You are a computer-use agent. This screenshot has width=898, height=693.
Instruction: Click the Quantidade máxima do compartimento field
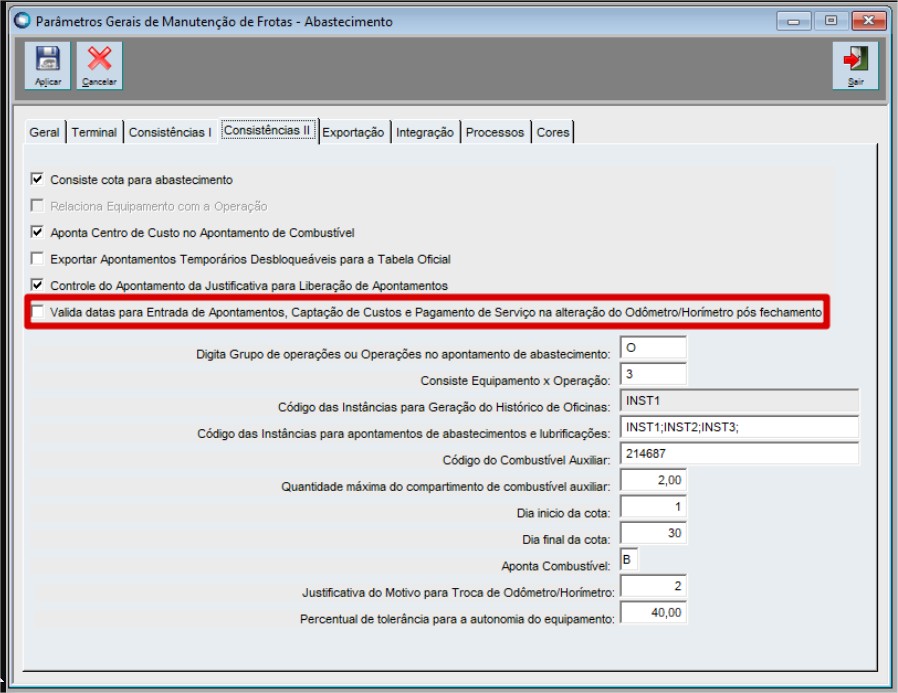click(x=653, y=480)
